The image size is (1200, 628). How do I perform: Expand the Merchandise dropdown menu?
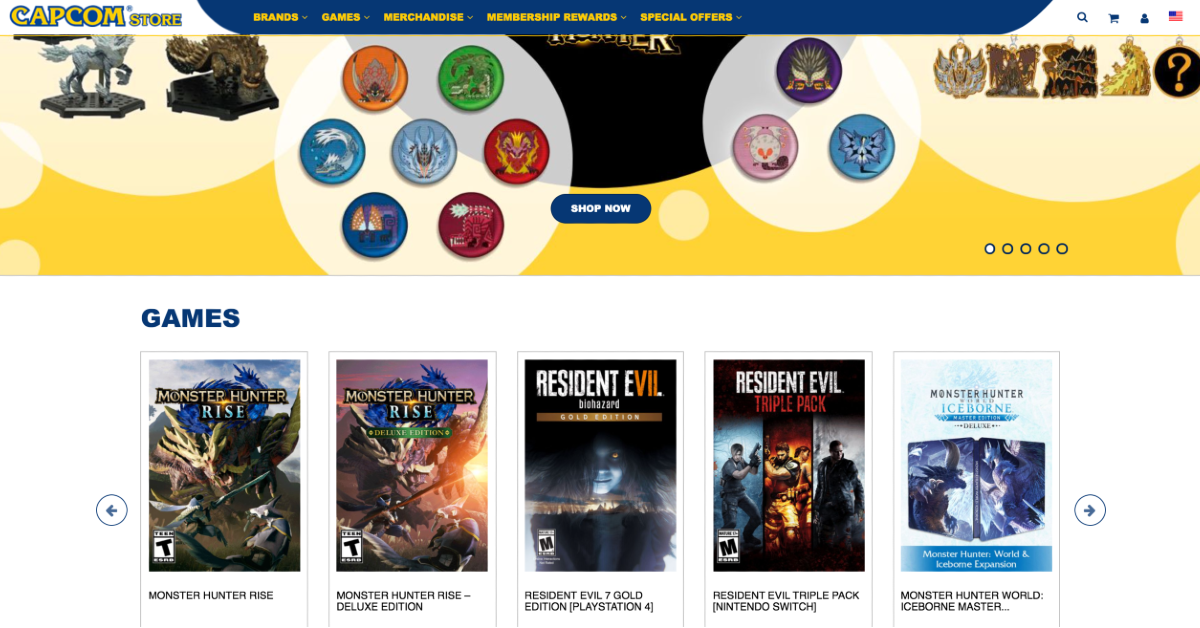(x=428, y=17)
